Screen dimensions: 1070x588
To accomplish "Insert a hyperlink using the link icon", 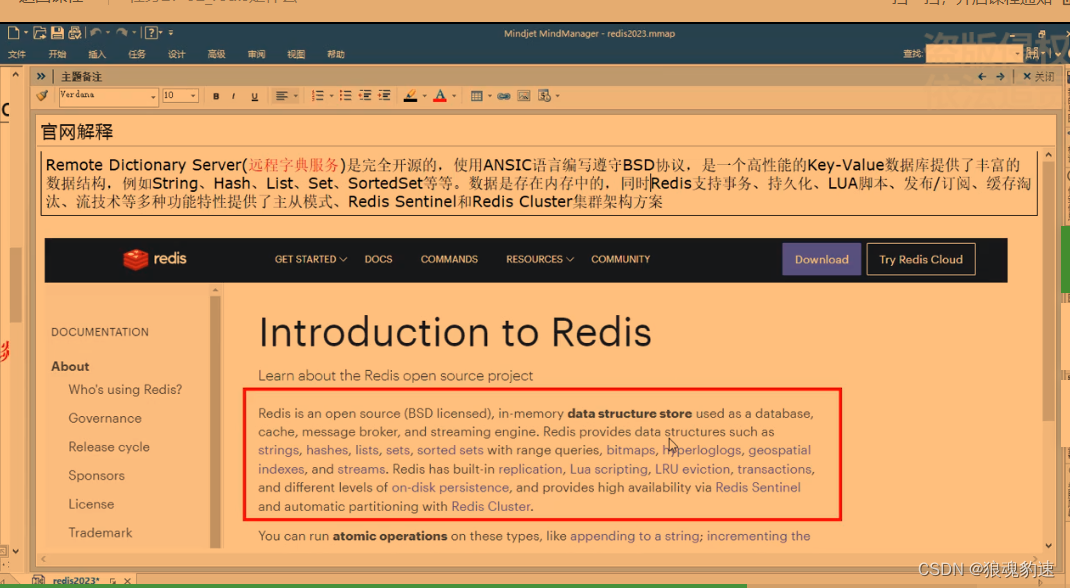I will click(x=504, y=95).
